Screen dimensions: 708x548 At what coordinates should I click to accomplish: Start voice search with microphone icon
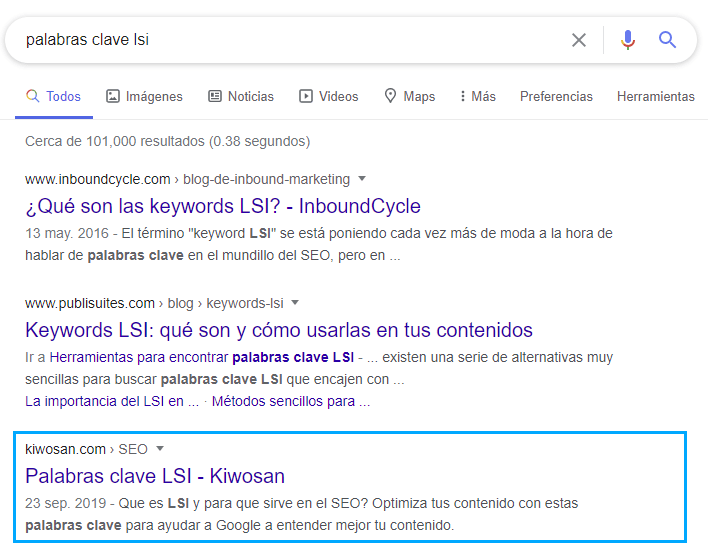click(628, 40)
